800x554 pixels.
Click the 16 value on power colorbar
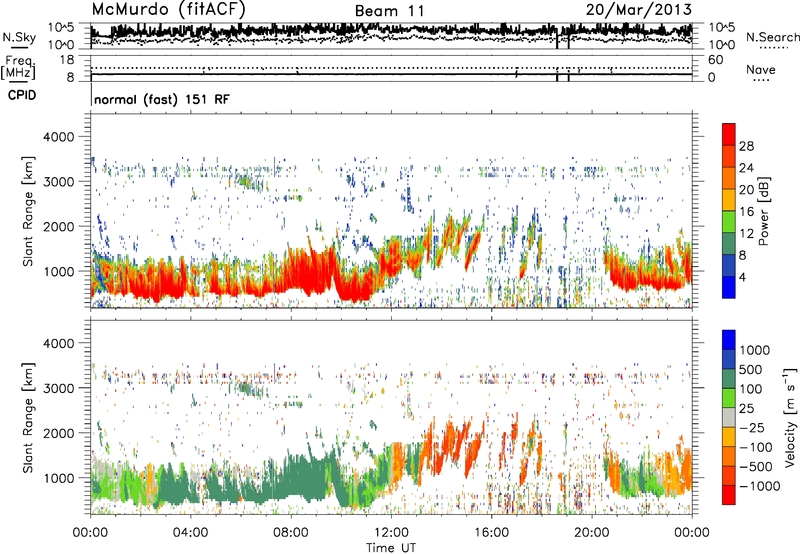746,212
